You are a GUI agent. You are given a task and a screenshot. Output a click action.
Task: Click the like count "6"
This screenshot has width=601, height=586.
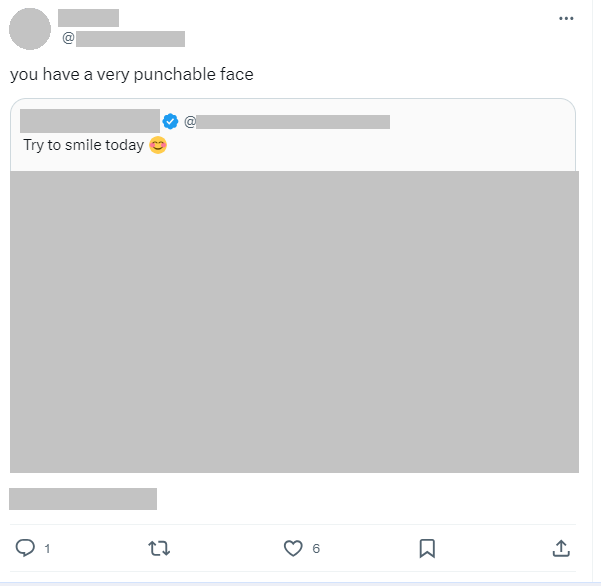point(316,549)
